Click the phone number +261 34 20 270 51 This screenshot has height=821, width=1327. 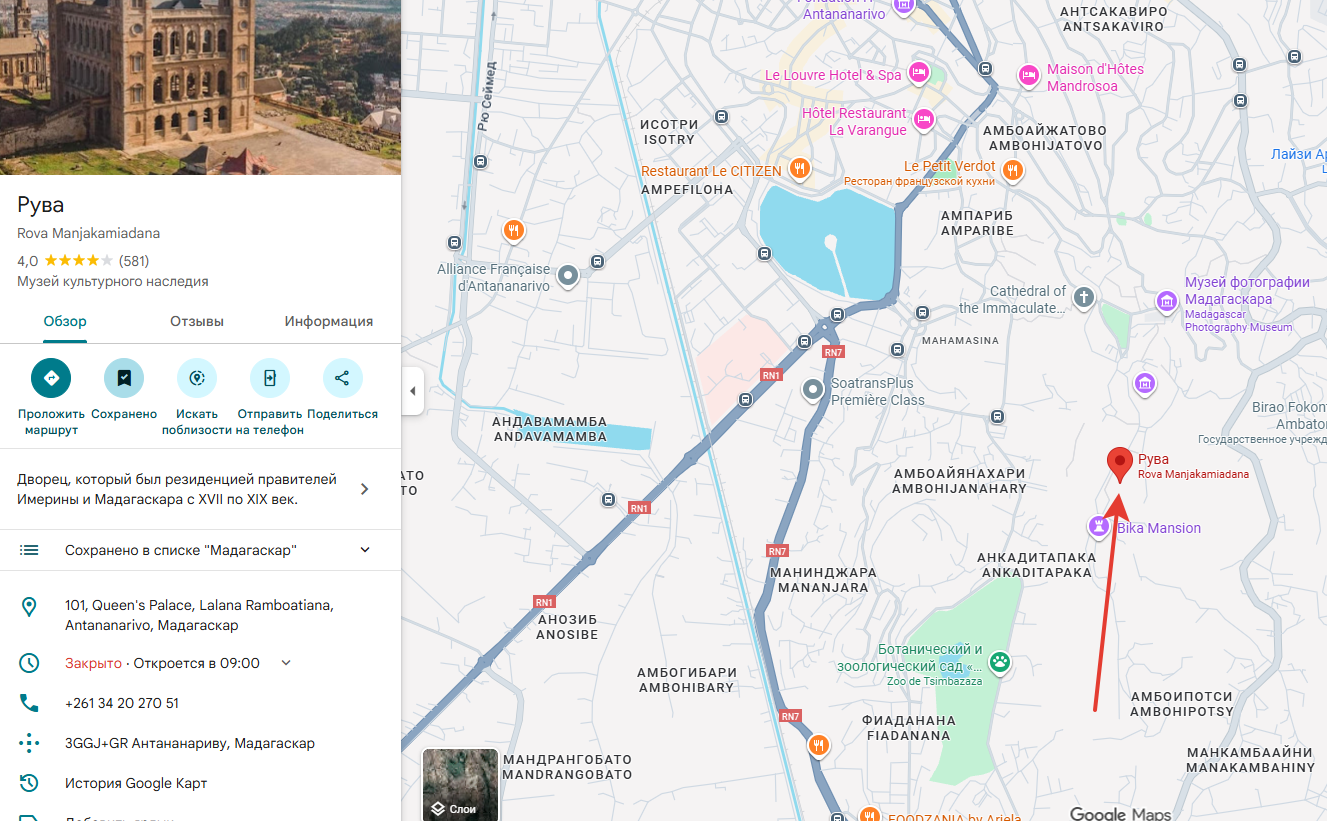coord(122,703)
